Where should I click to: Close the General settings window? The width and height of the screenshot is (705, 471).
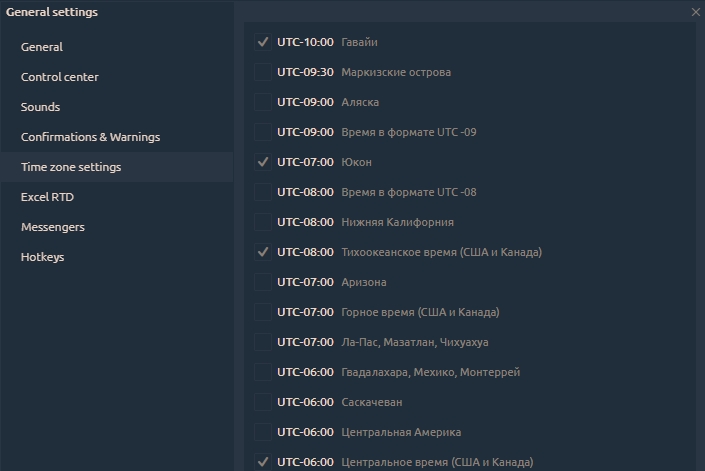pos(696,12)
